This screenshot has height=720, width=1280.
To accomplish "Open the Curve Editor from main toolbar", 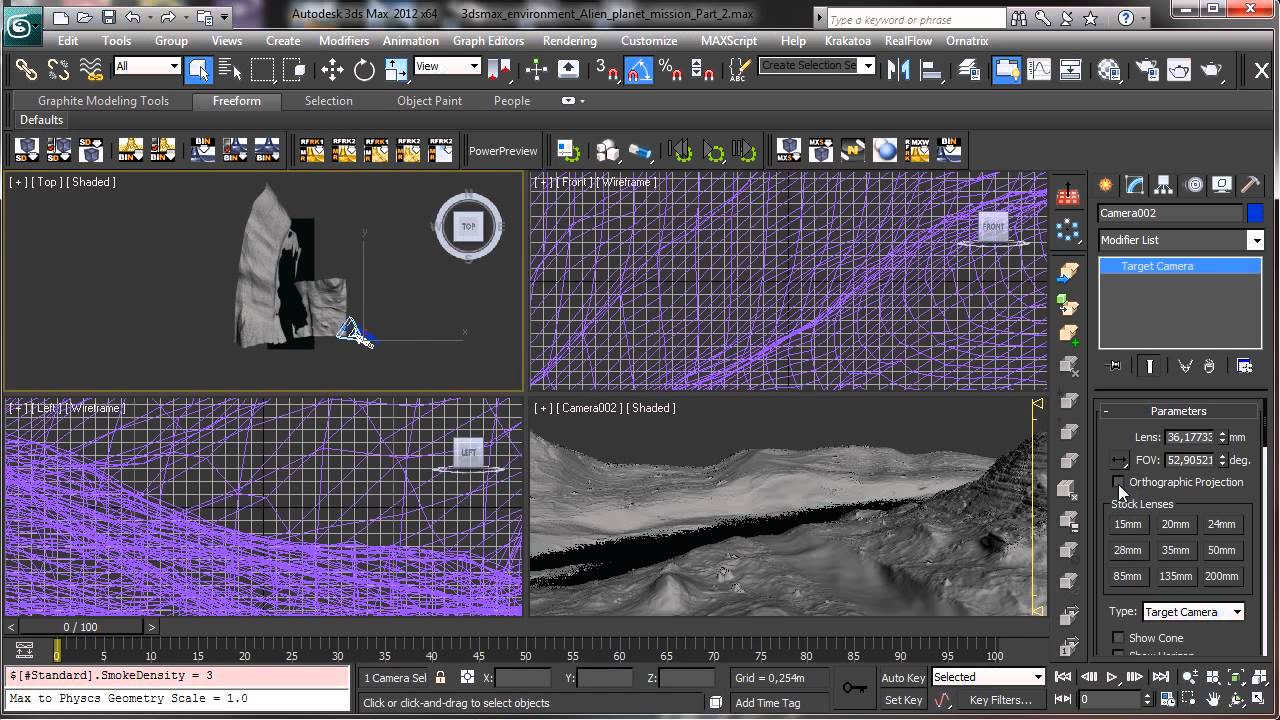I will 1039,69.
